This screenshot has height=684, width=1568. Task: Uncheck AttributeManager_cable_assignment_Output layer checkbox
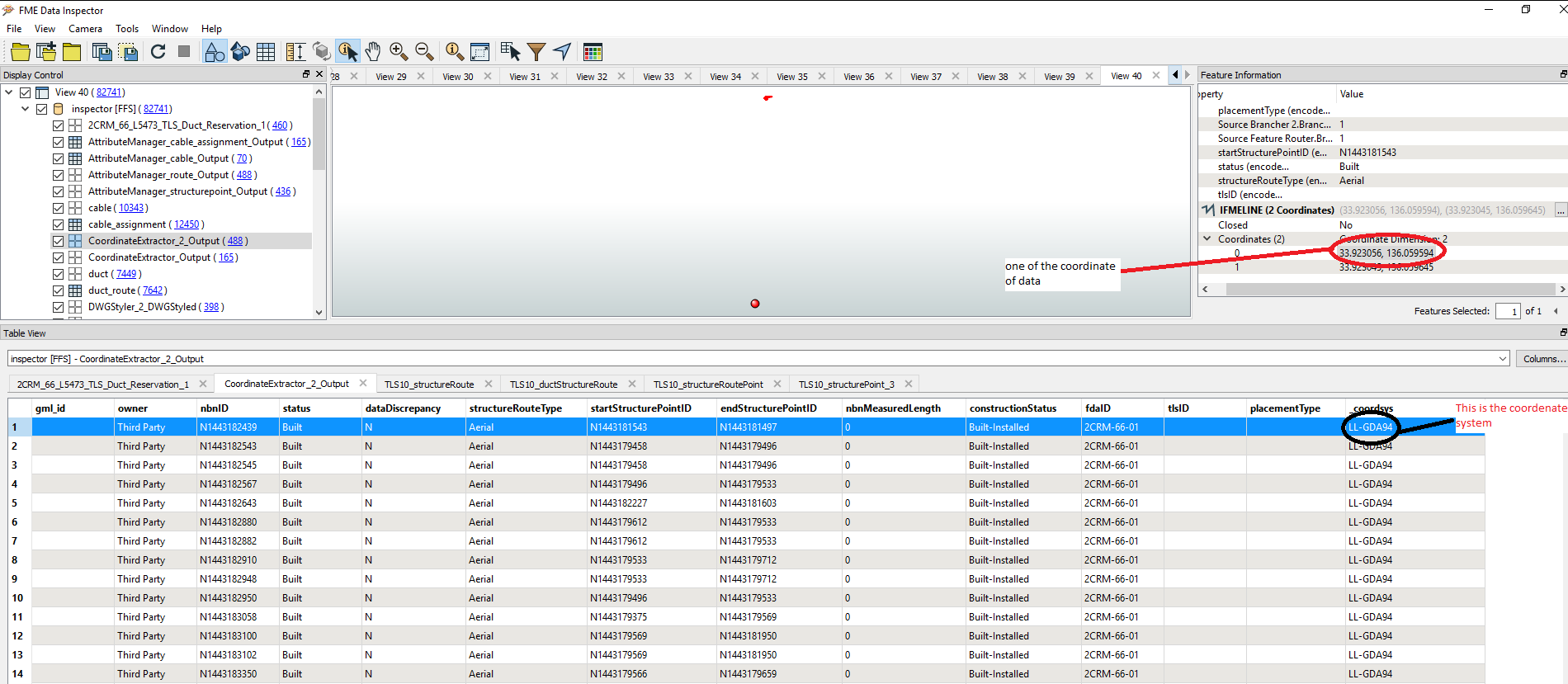click(x=58, y=142)
